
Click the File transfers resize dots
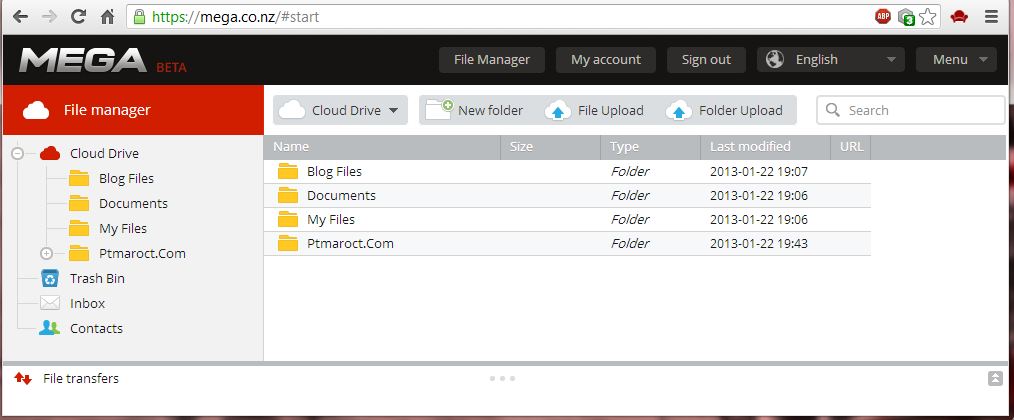point(502,379)
